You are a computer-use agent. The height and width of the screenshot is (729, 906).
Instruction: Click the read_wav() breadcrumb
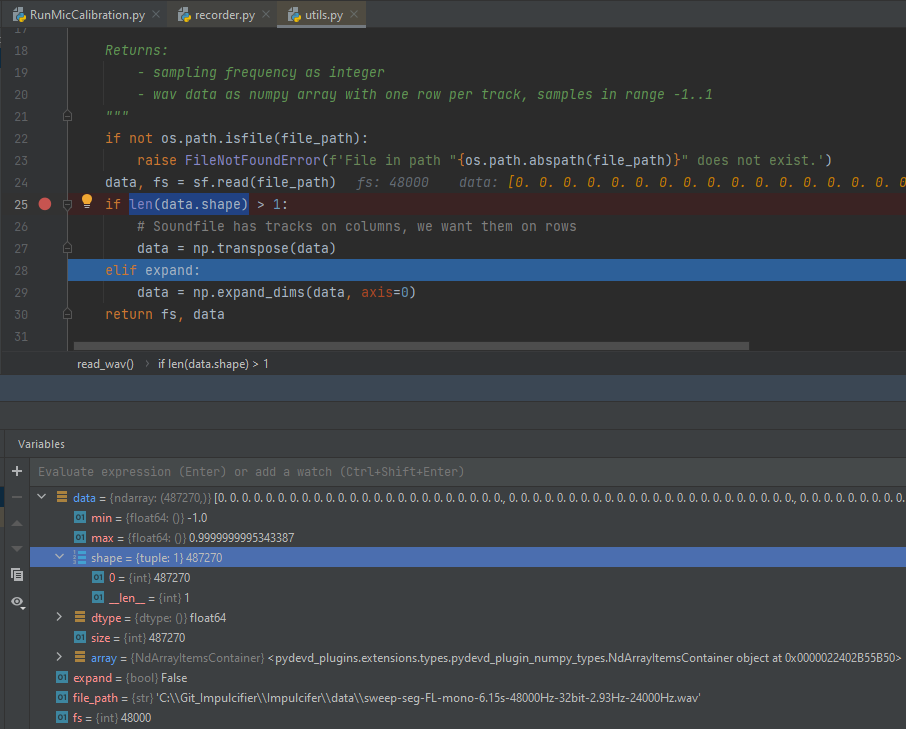tap(104, 363)
